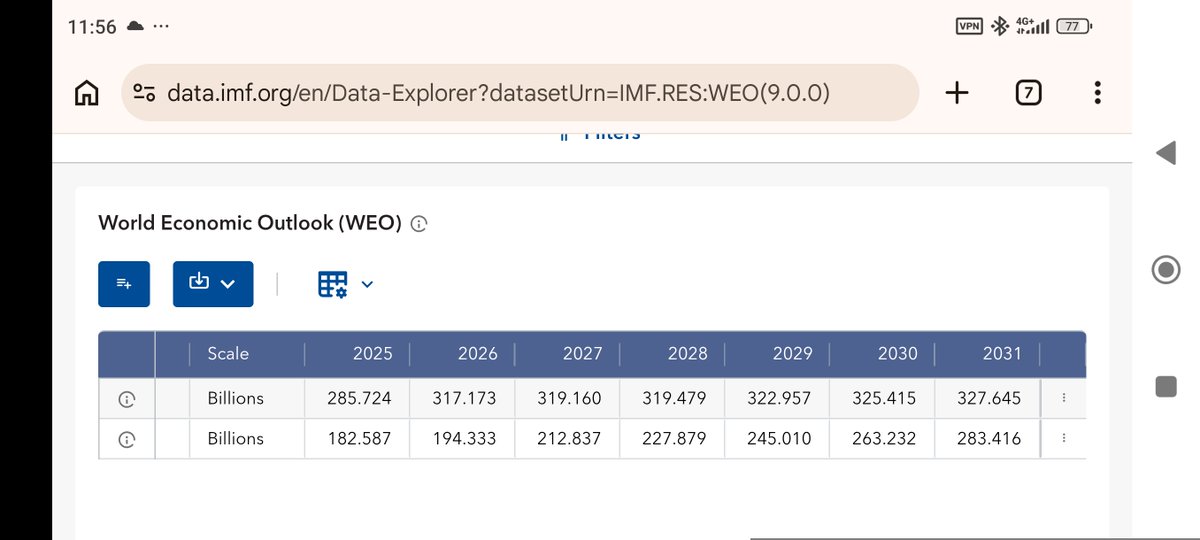Screen dimensions: 1200x540
Task: Select cell value 285.724
Action: (x=359, y=398)
